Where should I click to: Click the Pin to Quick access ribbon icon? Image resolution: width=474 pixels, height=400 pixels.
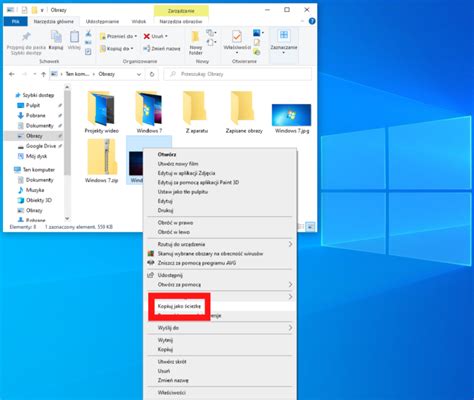click(26, 37)
